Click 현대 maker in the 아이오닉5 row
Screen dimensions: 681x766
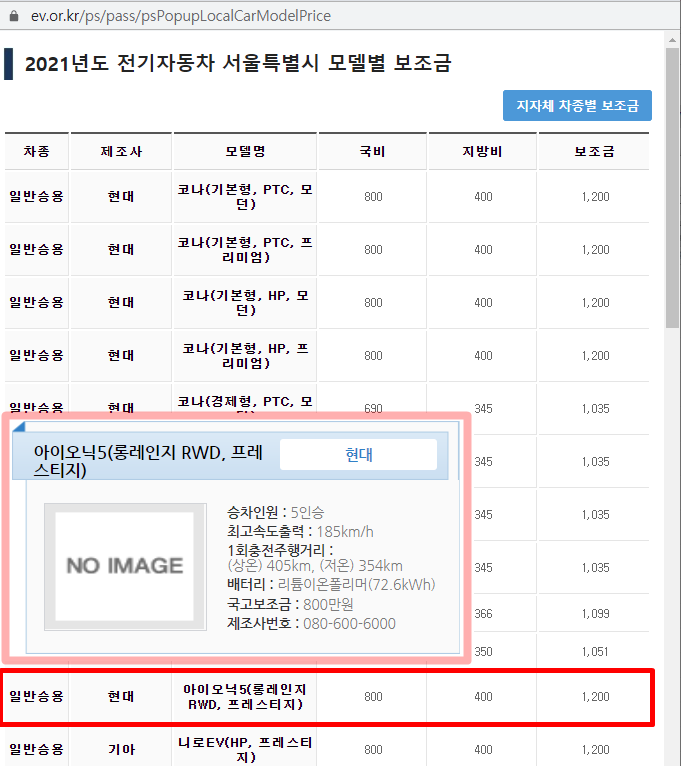pyautogui.click(x=121, y=697)
